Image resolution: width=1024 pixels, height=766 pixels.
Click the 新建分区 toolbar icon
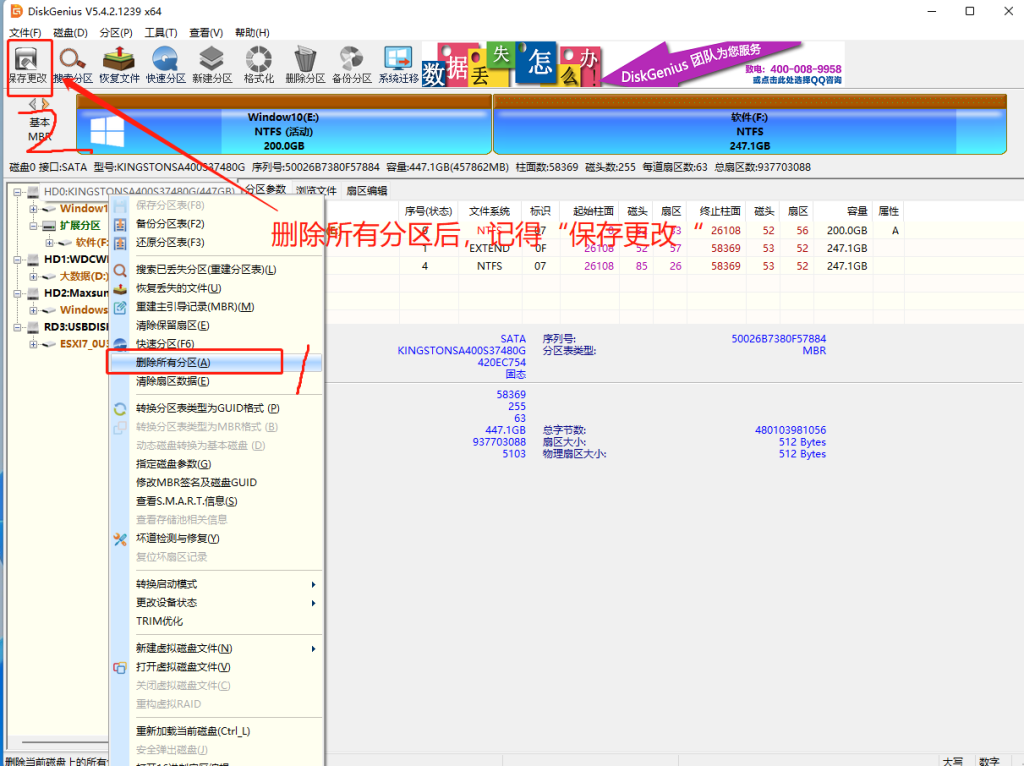[212, 59]
